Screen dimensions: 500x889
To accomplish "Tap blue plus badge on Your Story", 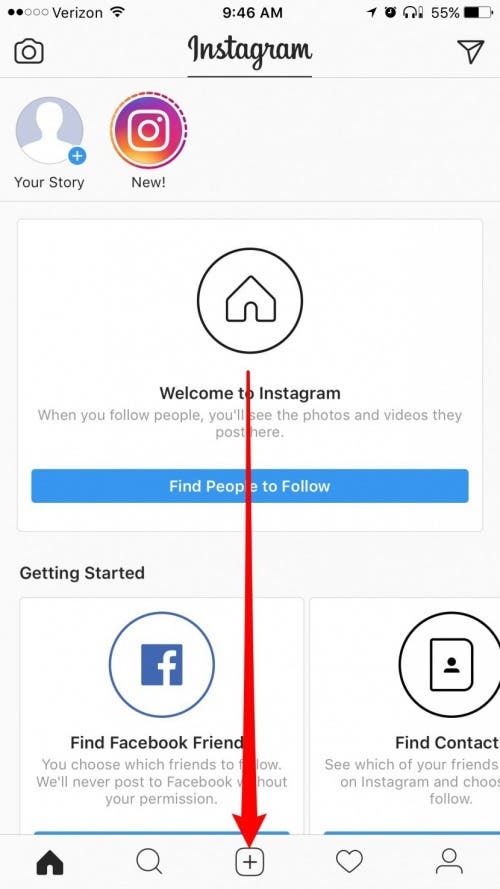I will (x=77, y=156).
